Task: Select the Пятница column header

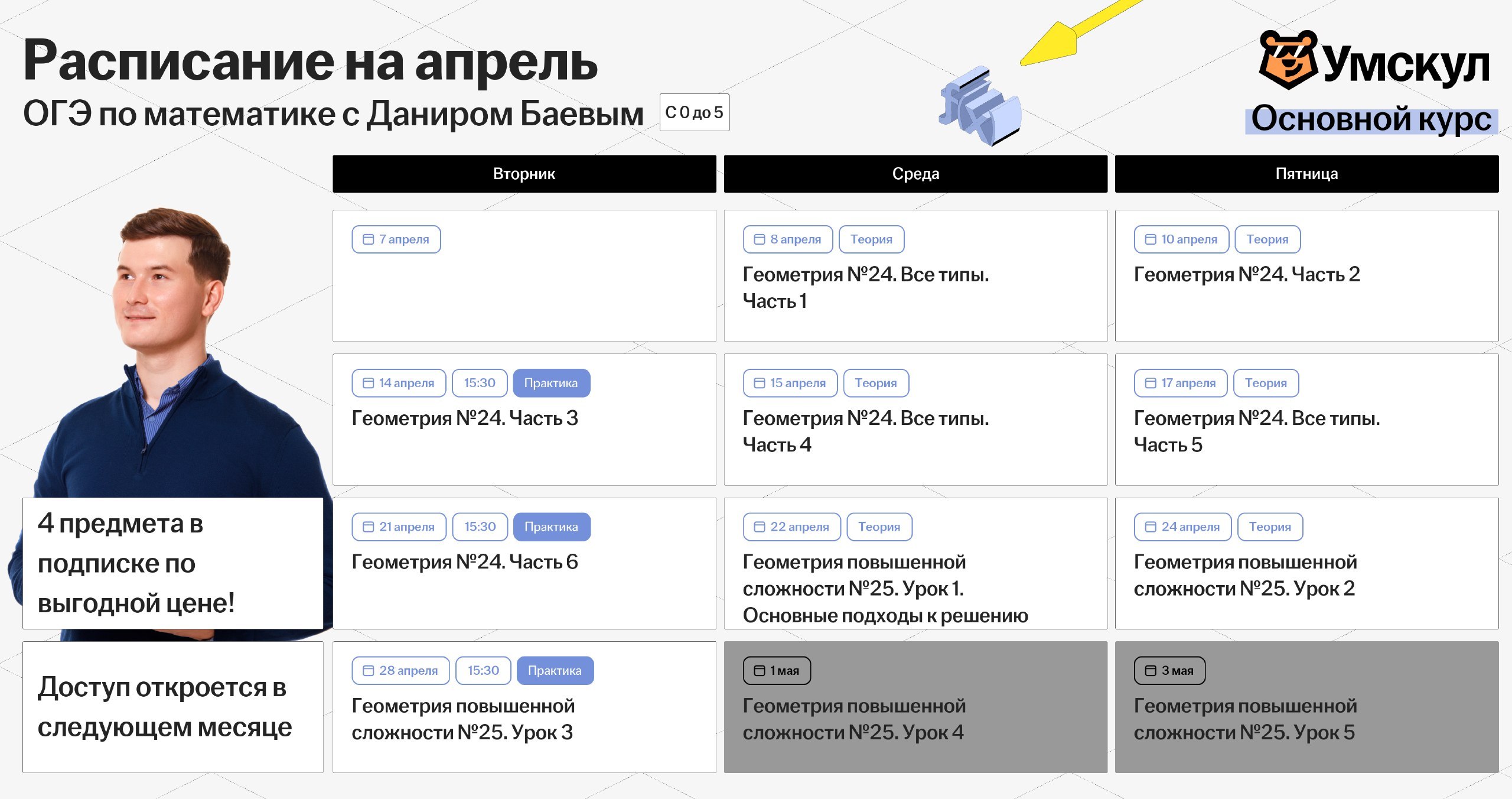Action: click(x=1306, y=174)
